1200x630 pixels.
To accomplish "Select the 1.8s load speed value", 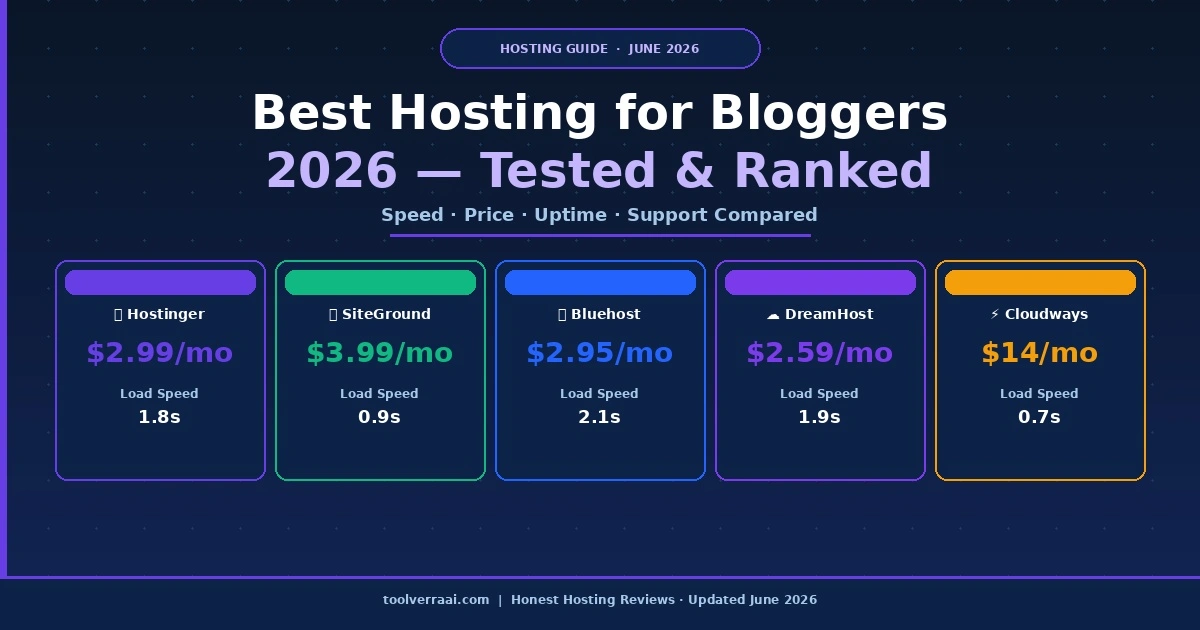I will point(160,417).
